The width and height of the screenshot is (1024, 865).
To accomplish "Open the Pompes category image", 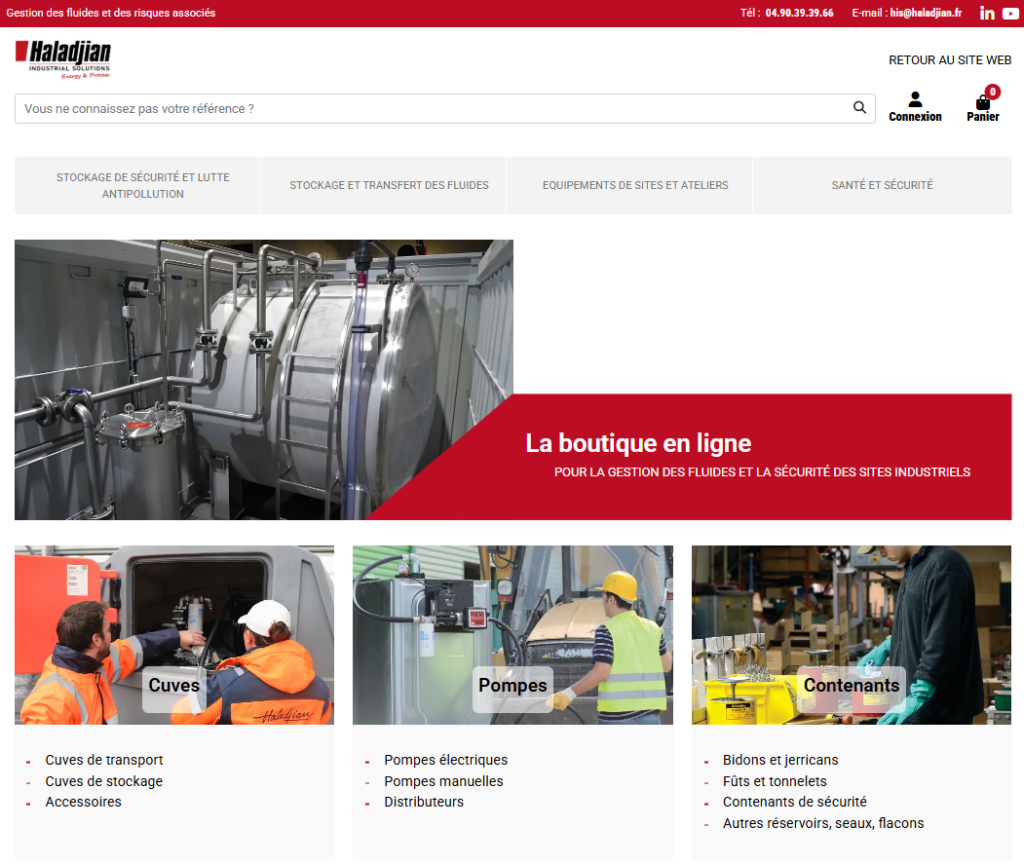I will click(512, 635).
